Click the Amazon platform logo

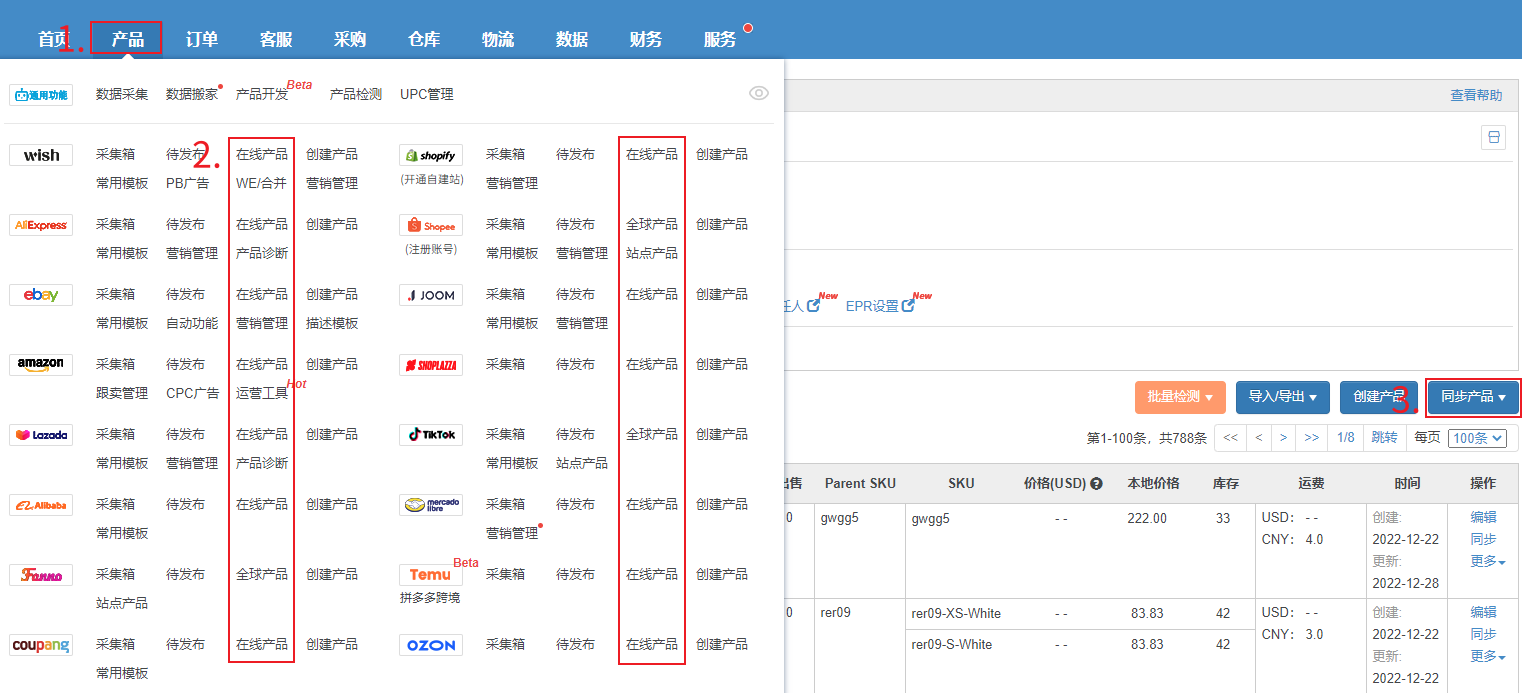(41, 365)
